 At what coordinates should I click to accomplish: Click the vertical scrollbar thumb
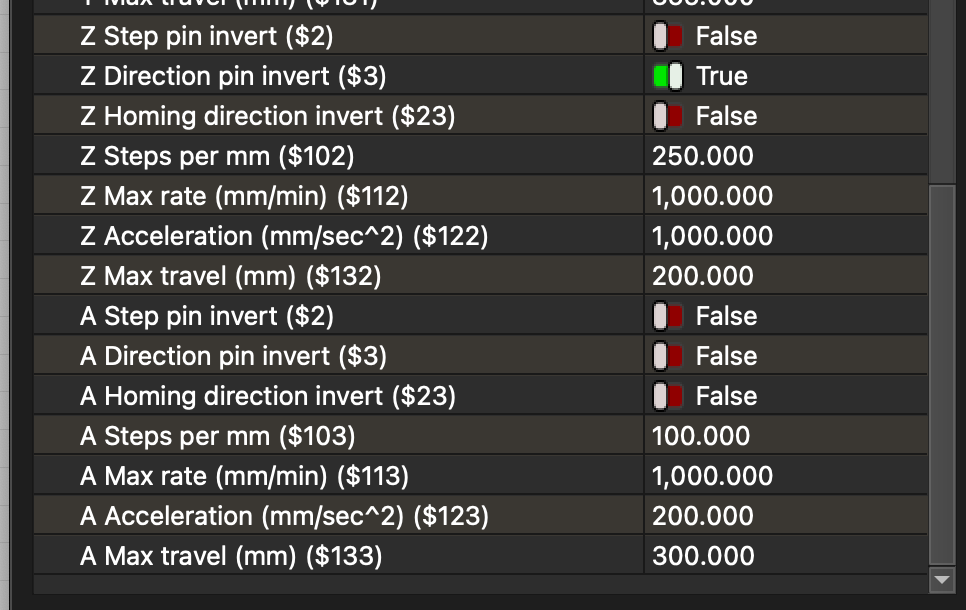click(942, 370)
